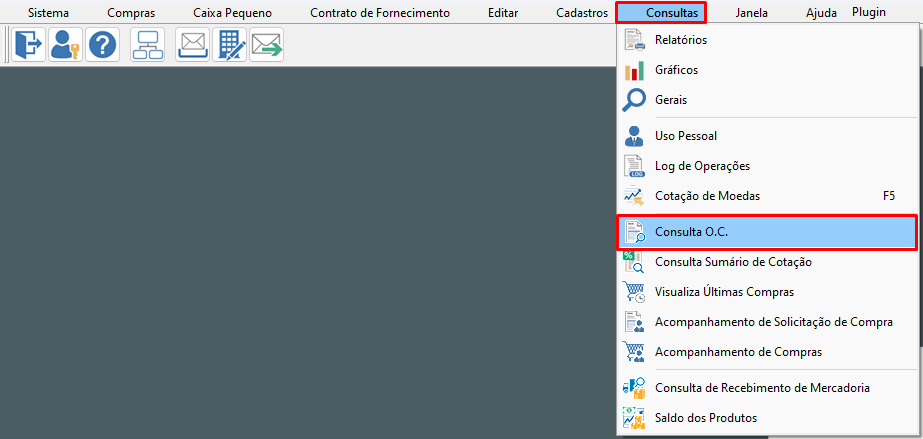Select Uso Pessoal menu entry

point(769,136)
